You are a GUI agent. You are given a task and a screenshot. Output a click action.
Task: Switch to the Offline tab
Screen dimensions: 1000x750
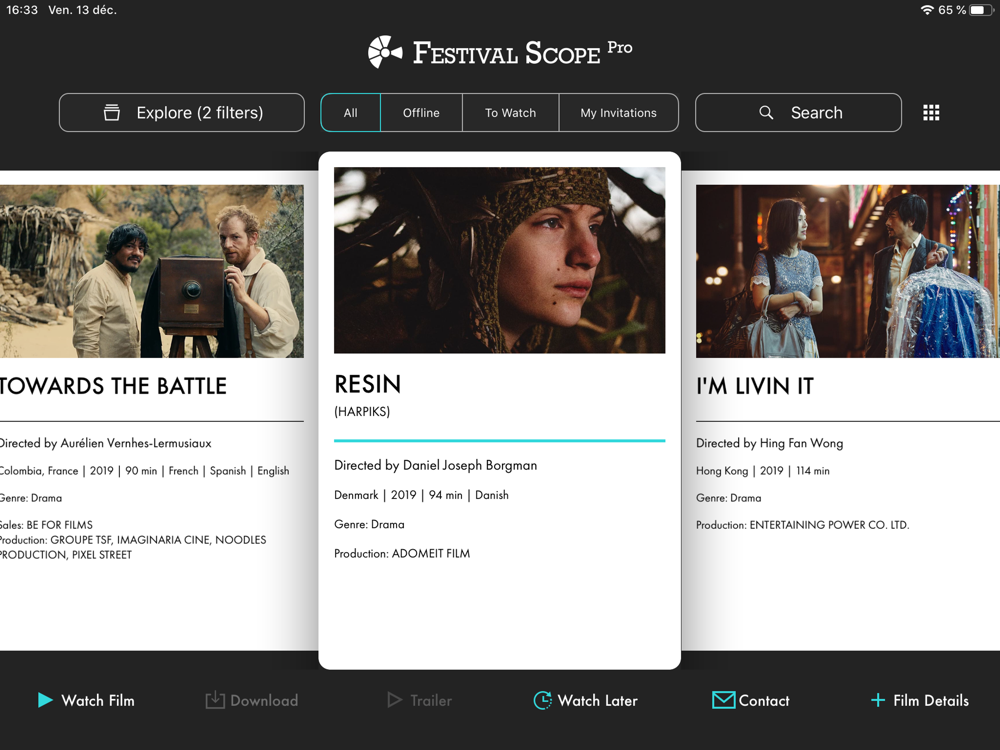[x=421, y=113]
